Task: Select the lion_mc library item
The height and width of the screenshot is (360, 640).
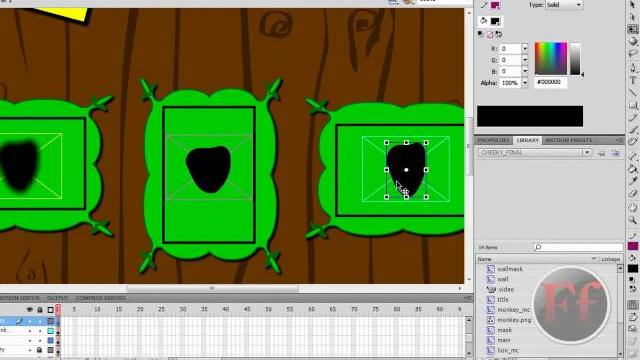Action: click(508, 350)
